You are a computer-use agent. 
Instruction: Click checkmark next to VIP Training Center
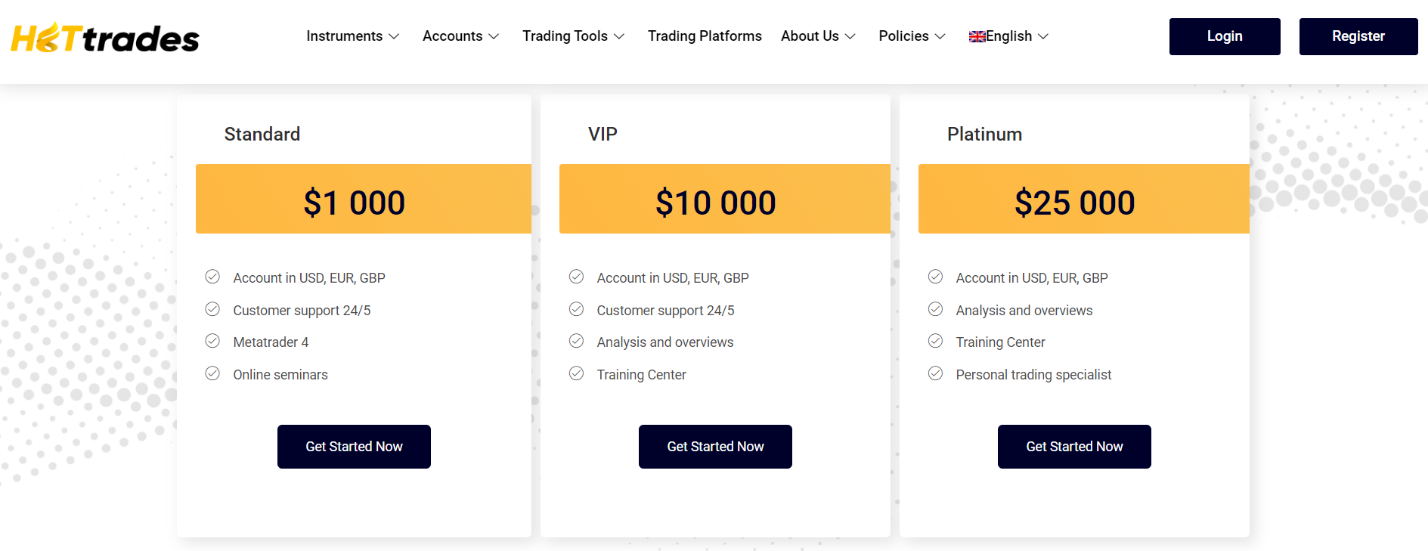pyautogui.click(x=576, y=373)
